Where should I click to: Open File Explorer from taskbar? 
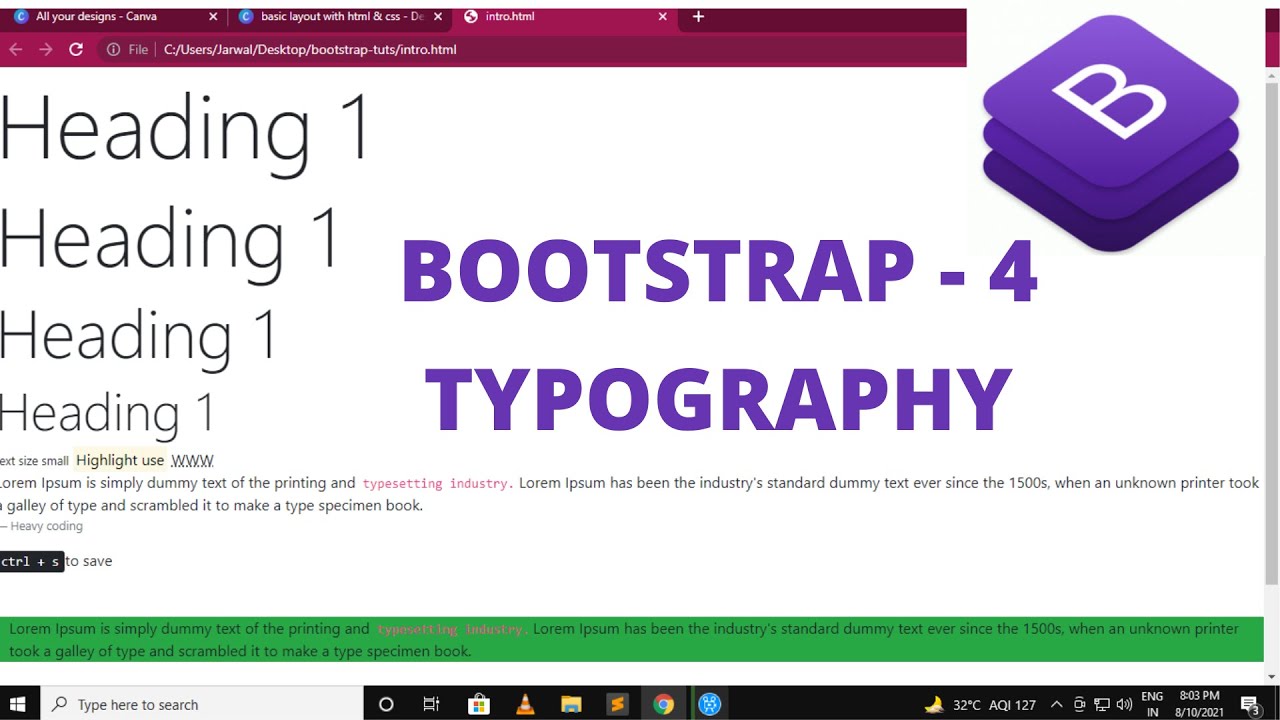[x=571, y=704]
